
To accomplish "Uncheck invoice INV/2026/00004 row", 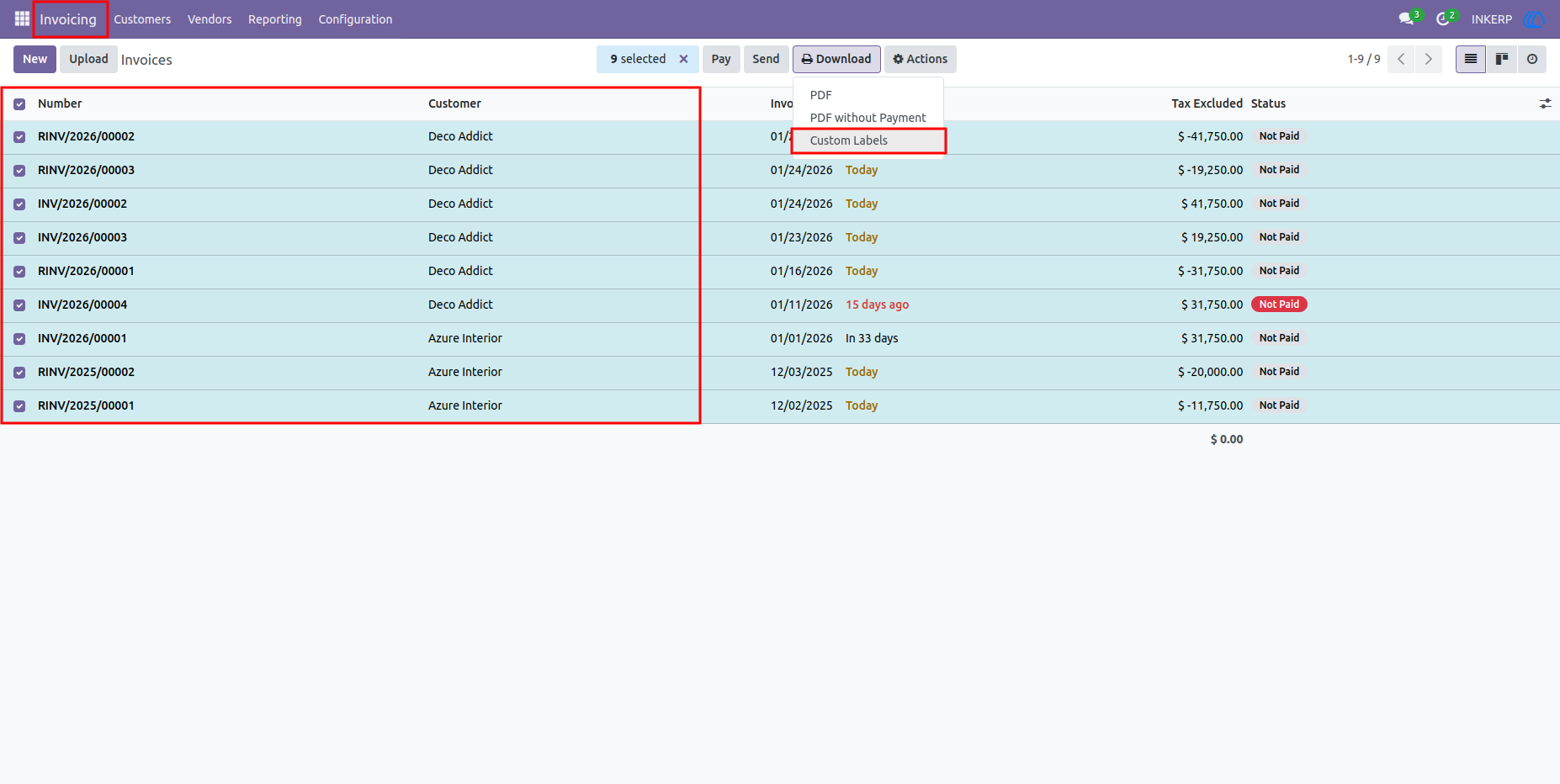I will pyautogui.click(x=19, y=305).
